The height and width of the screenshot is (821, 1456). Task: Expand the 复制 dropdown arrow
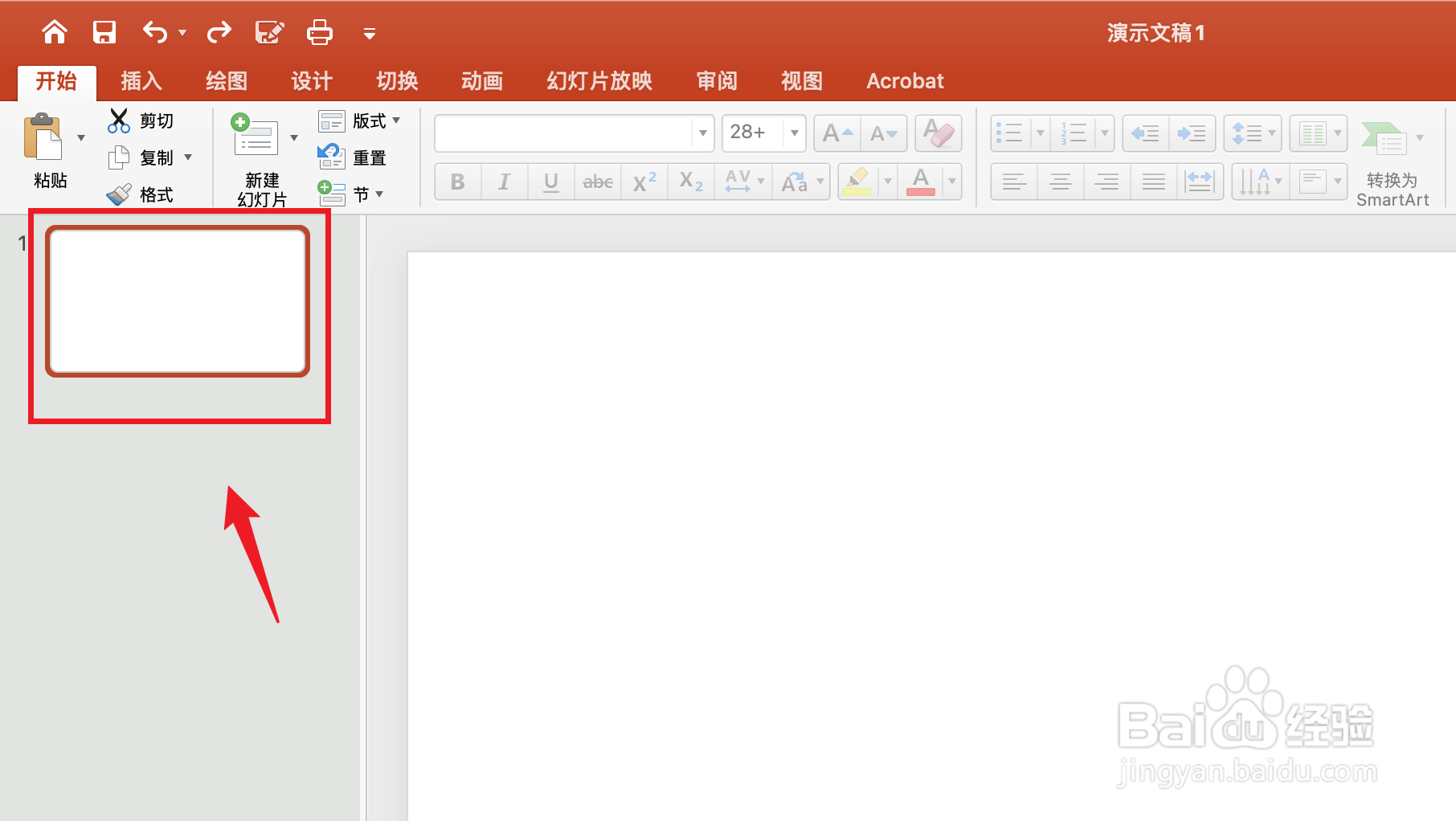188,157
